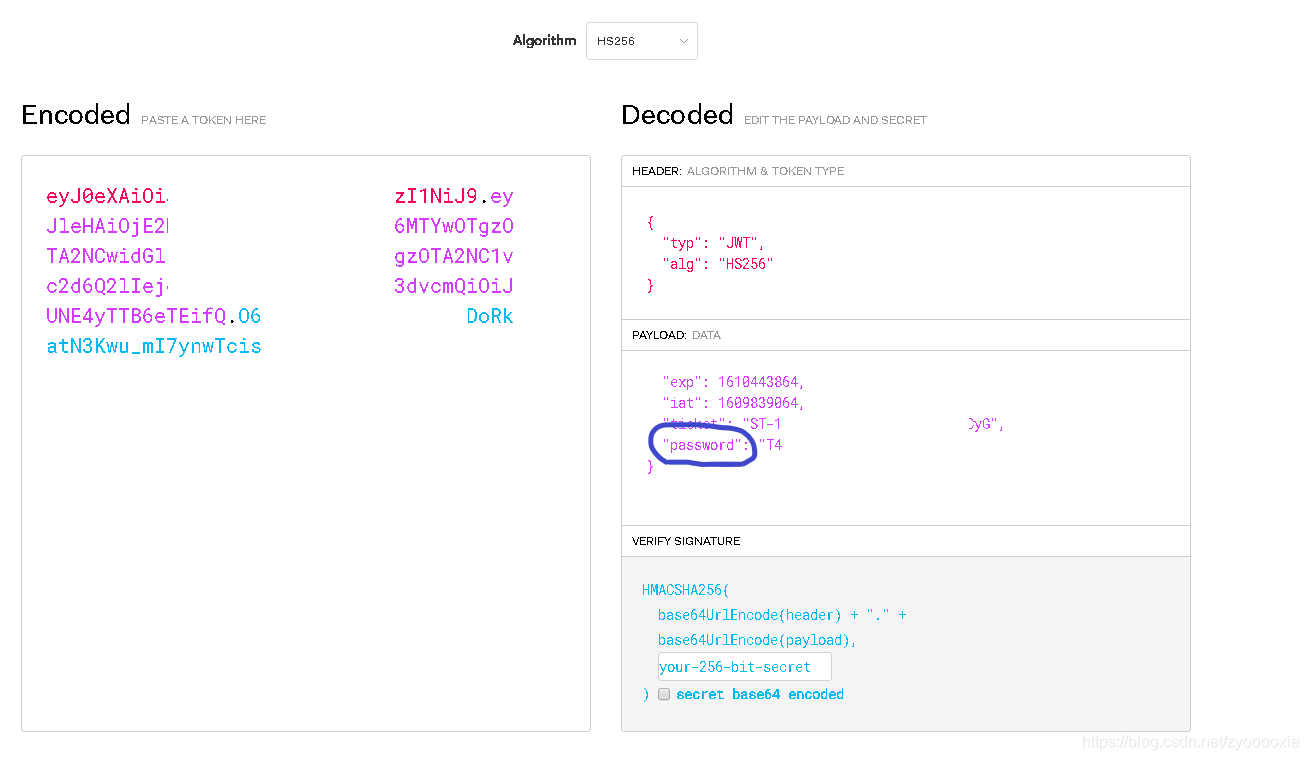Click the Decoded heading
Viewport: 1309px width, 760px height.
[677, 115]
